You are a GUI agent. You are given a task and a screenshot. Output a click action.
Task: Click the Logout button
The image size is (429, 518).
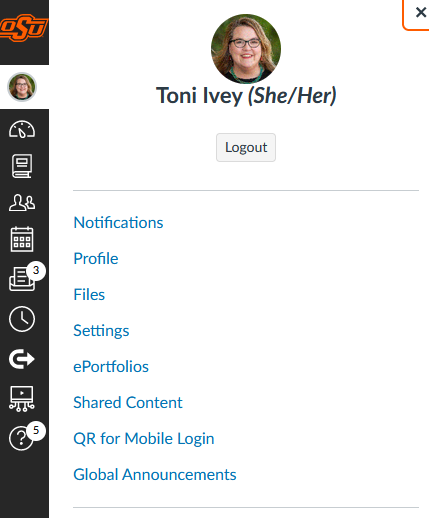tap(246, 147)
